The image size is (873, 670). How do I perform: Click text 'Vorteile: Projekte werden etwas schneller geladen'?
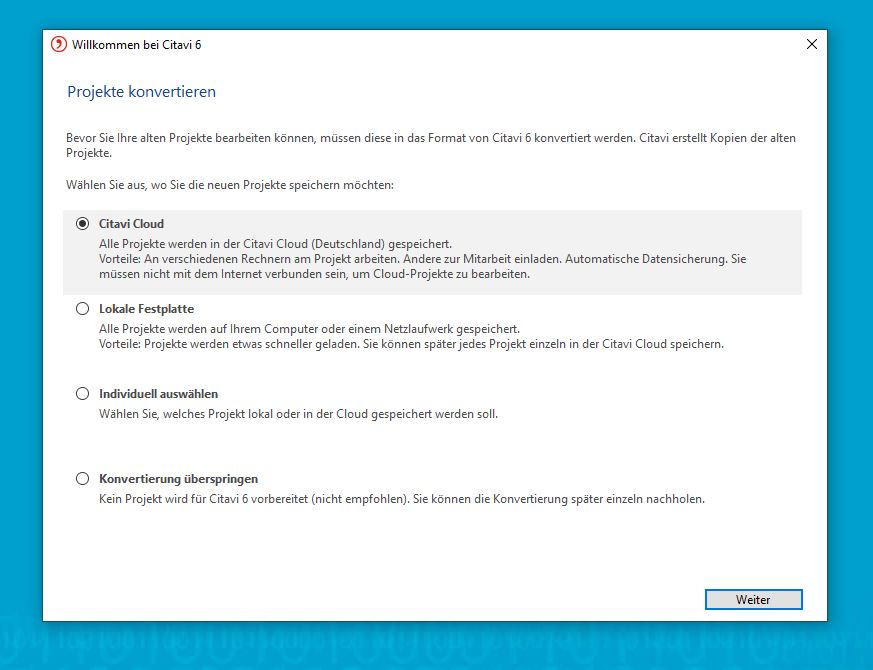(411, 344)
